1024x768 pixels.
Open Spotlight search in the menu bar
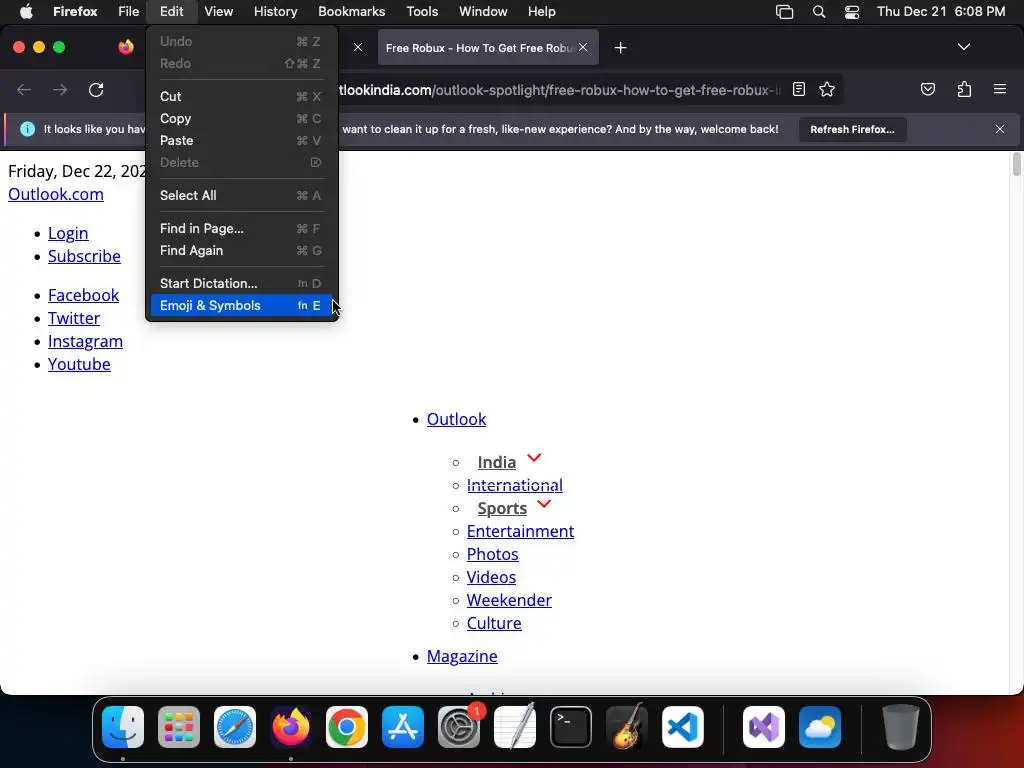818,12
